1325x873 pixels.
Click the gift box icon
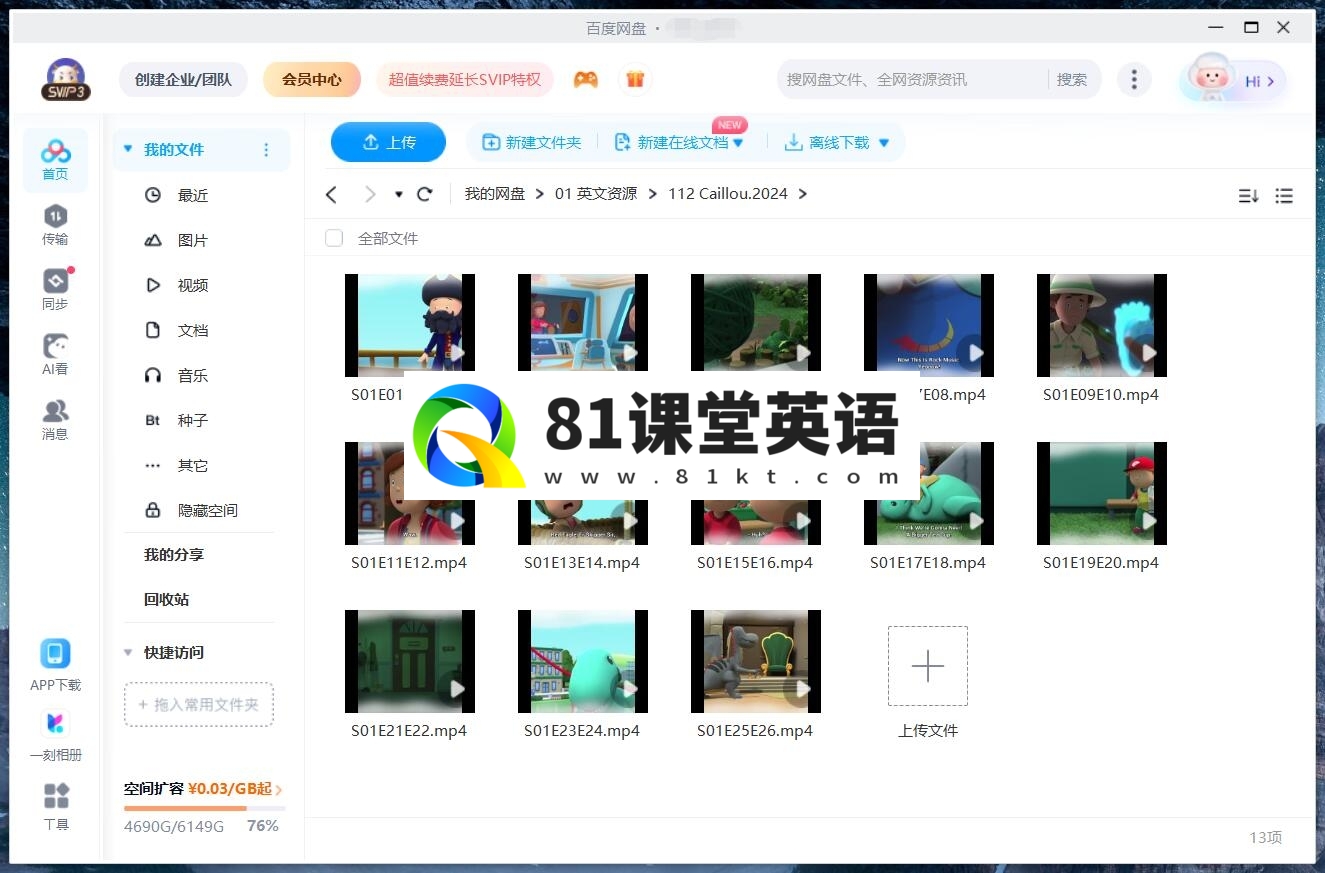pos(635,80)
